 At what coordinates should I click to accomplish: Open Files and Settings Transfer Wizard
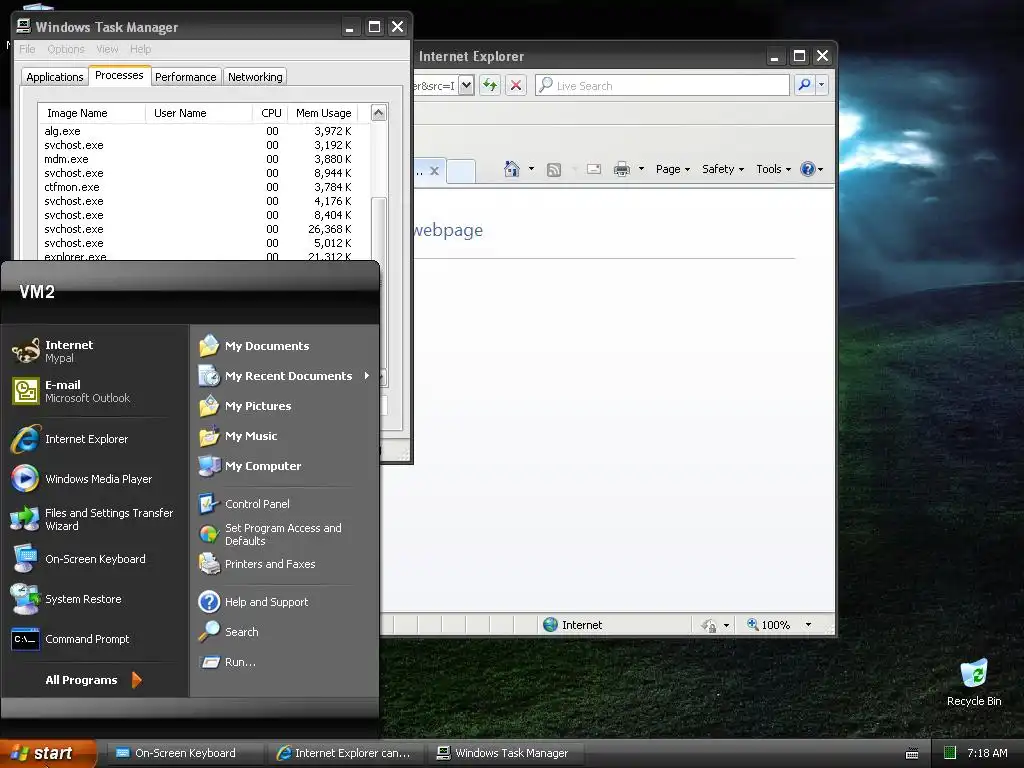pos(93,519)
